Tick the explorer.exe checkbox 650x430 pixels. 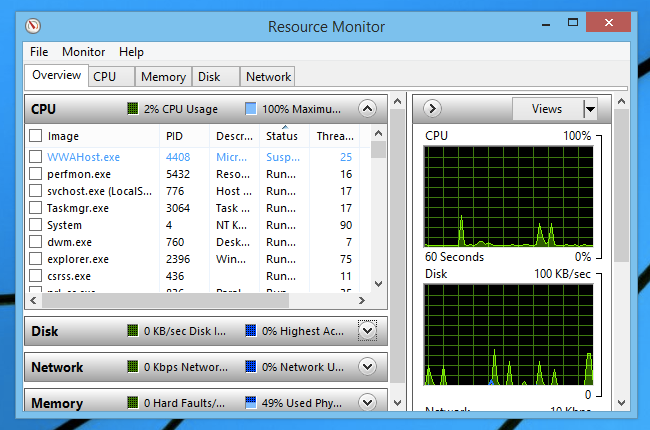click(x=36, y=259)
